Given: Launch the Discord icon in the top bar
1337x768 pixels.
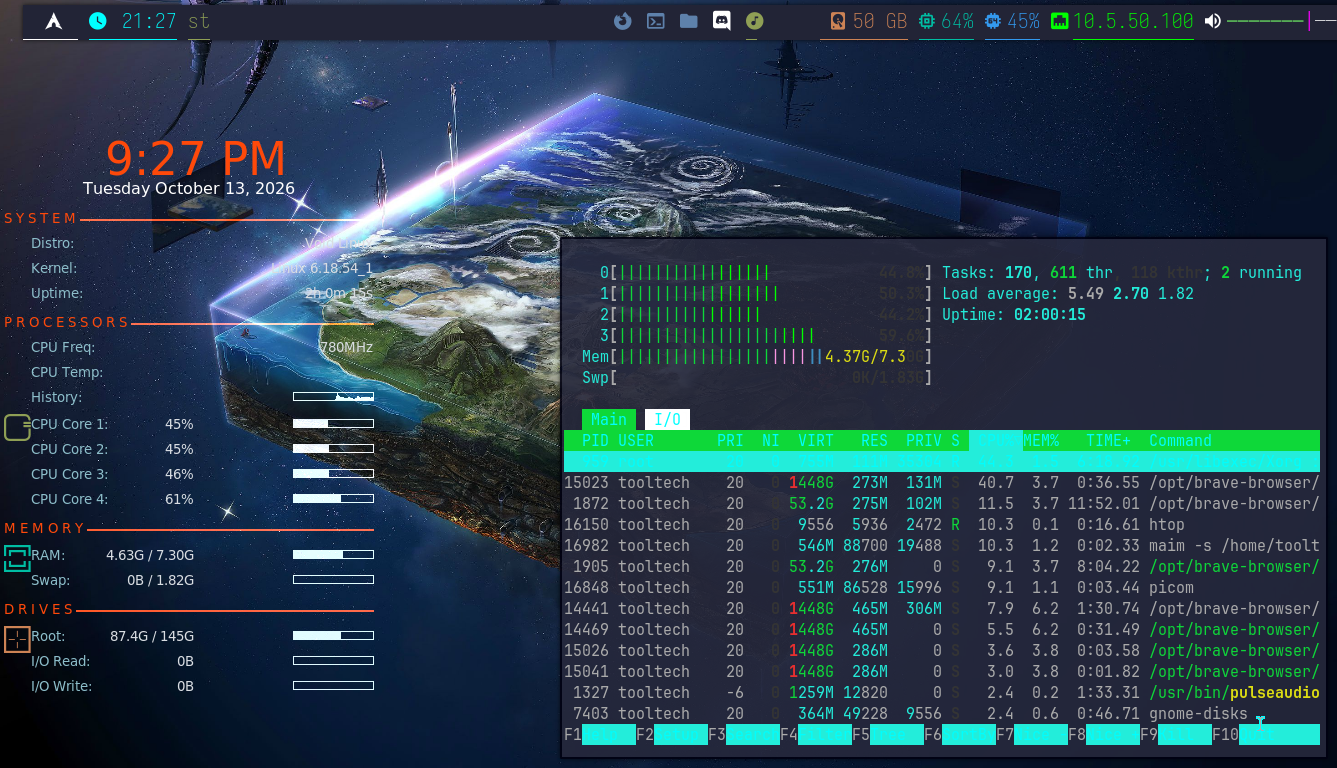Looking at the screenshot, I should (x=721, y=20).
